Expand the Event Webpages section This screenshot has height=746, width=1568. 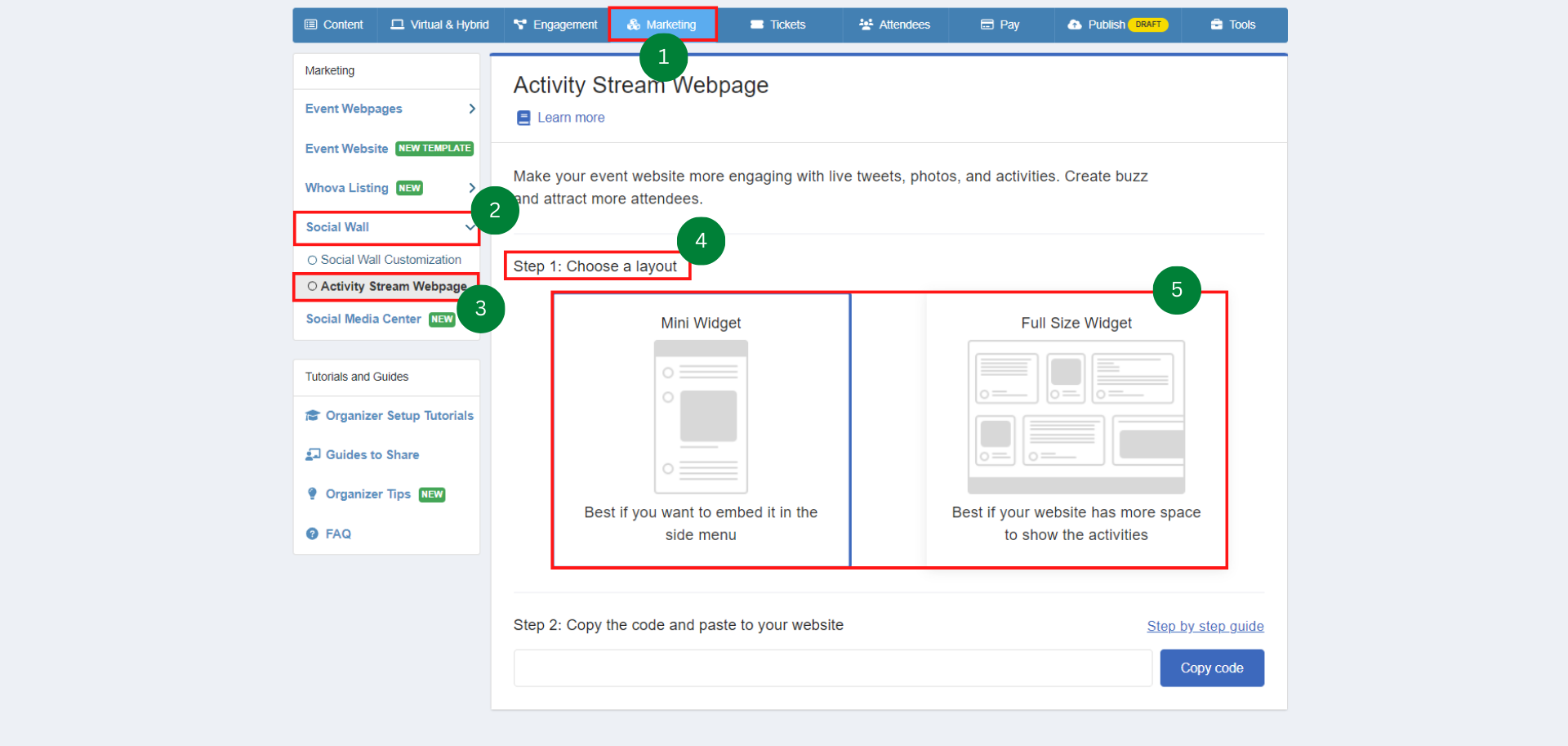point(471,109)
